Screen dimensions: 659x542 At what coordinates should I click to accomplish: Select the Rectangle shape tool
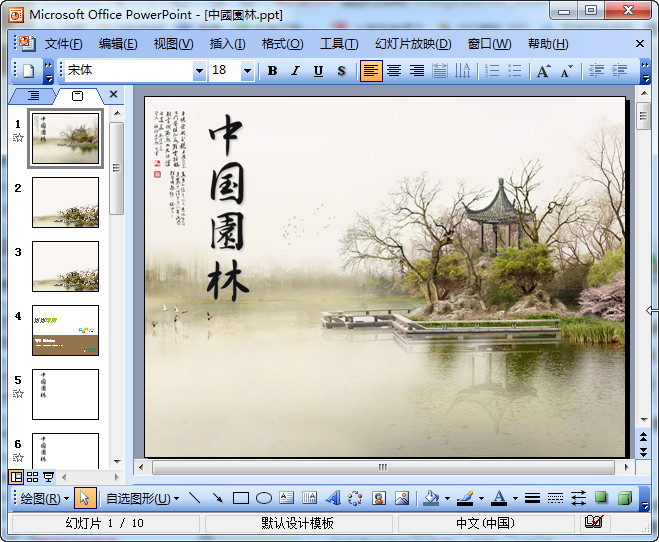coord(240,498)
